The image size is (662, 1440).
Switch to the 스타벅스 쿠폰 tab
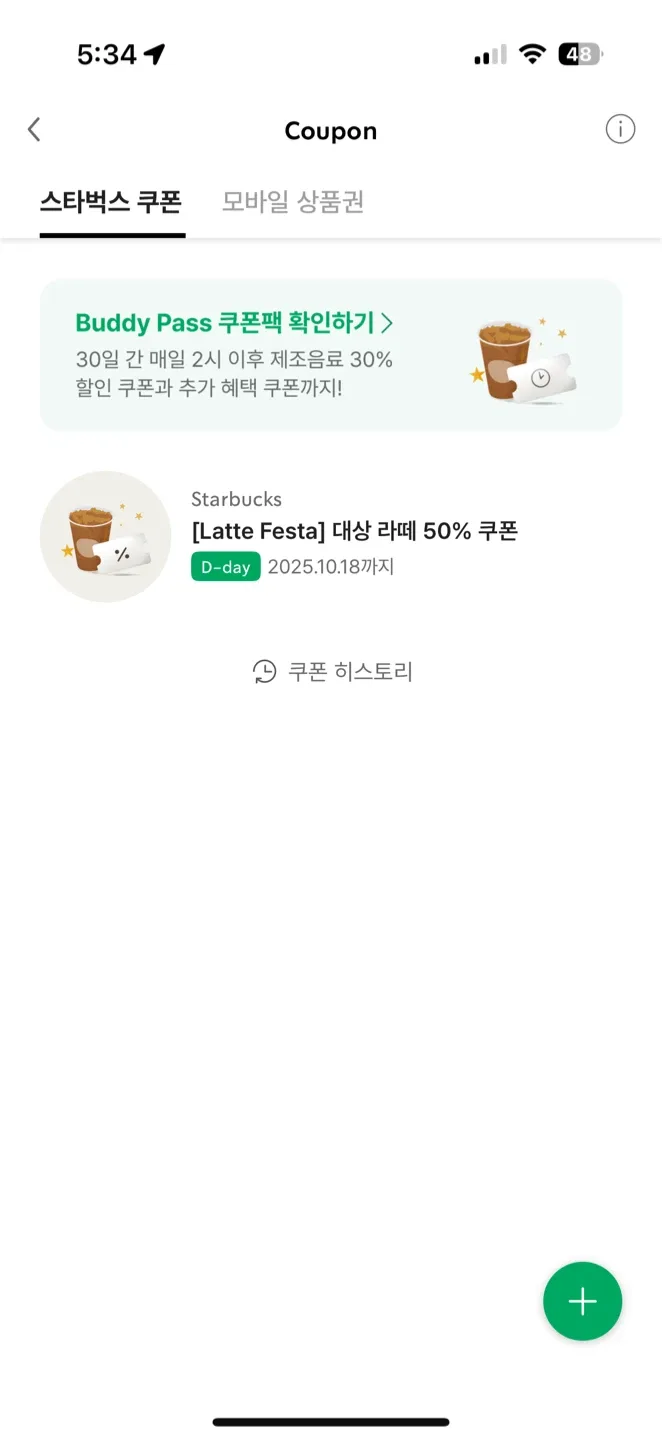(x=111, y=202)
